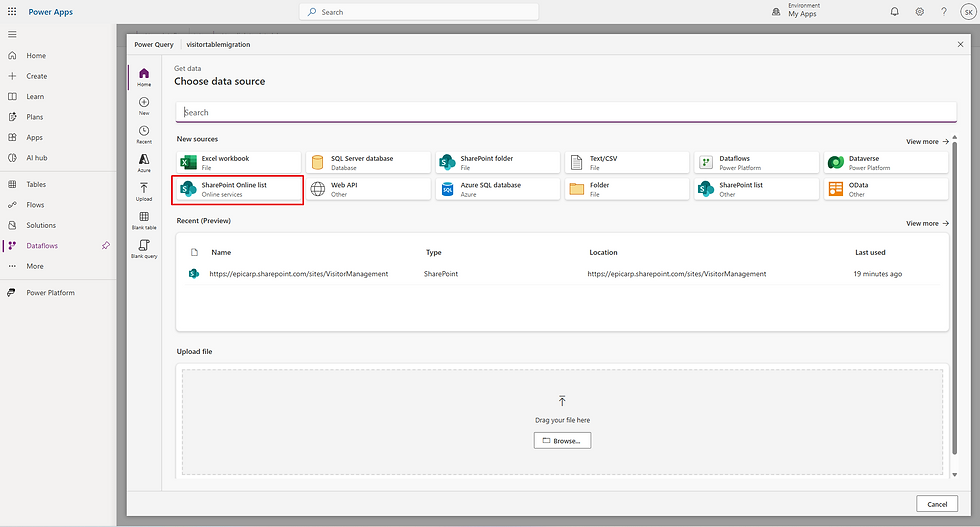
Task: Choose the Dataverse connector
Action: (x=886, y=163)
